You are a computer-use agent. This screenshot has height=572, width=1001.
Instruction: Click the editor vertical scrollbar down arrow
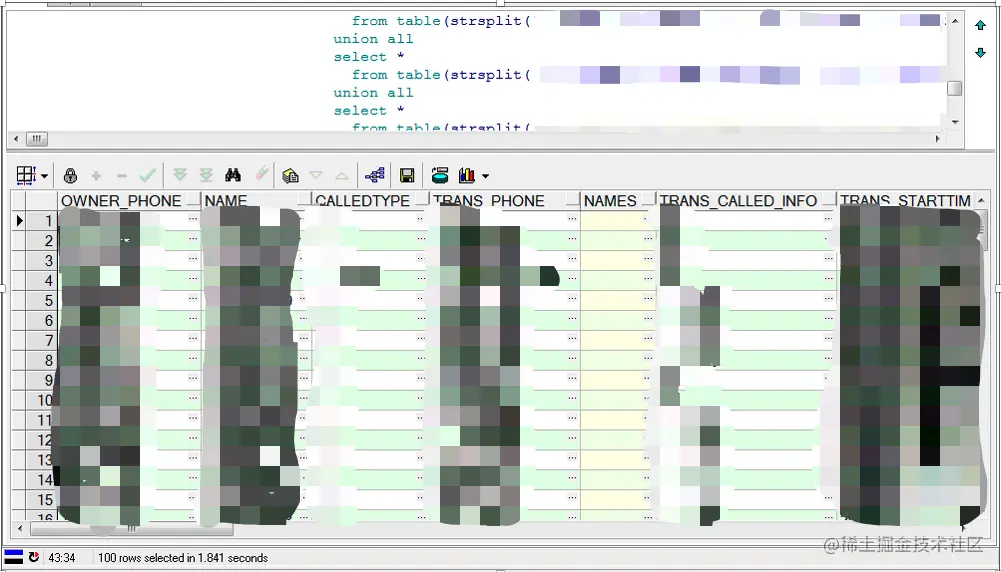coord(955,122)
